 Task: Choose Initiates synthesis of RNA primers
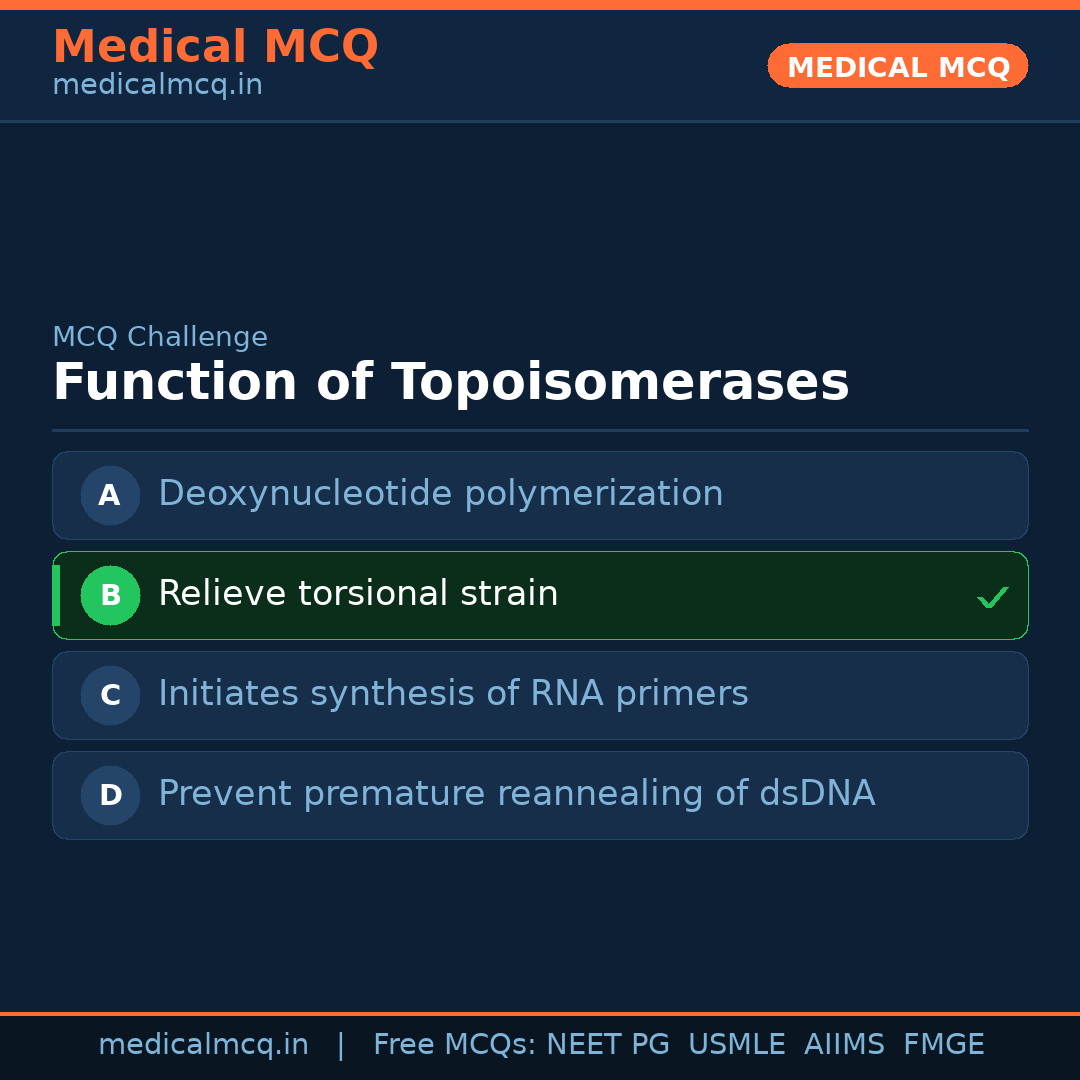(x=453, y=694)
